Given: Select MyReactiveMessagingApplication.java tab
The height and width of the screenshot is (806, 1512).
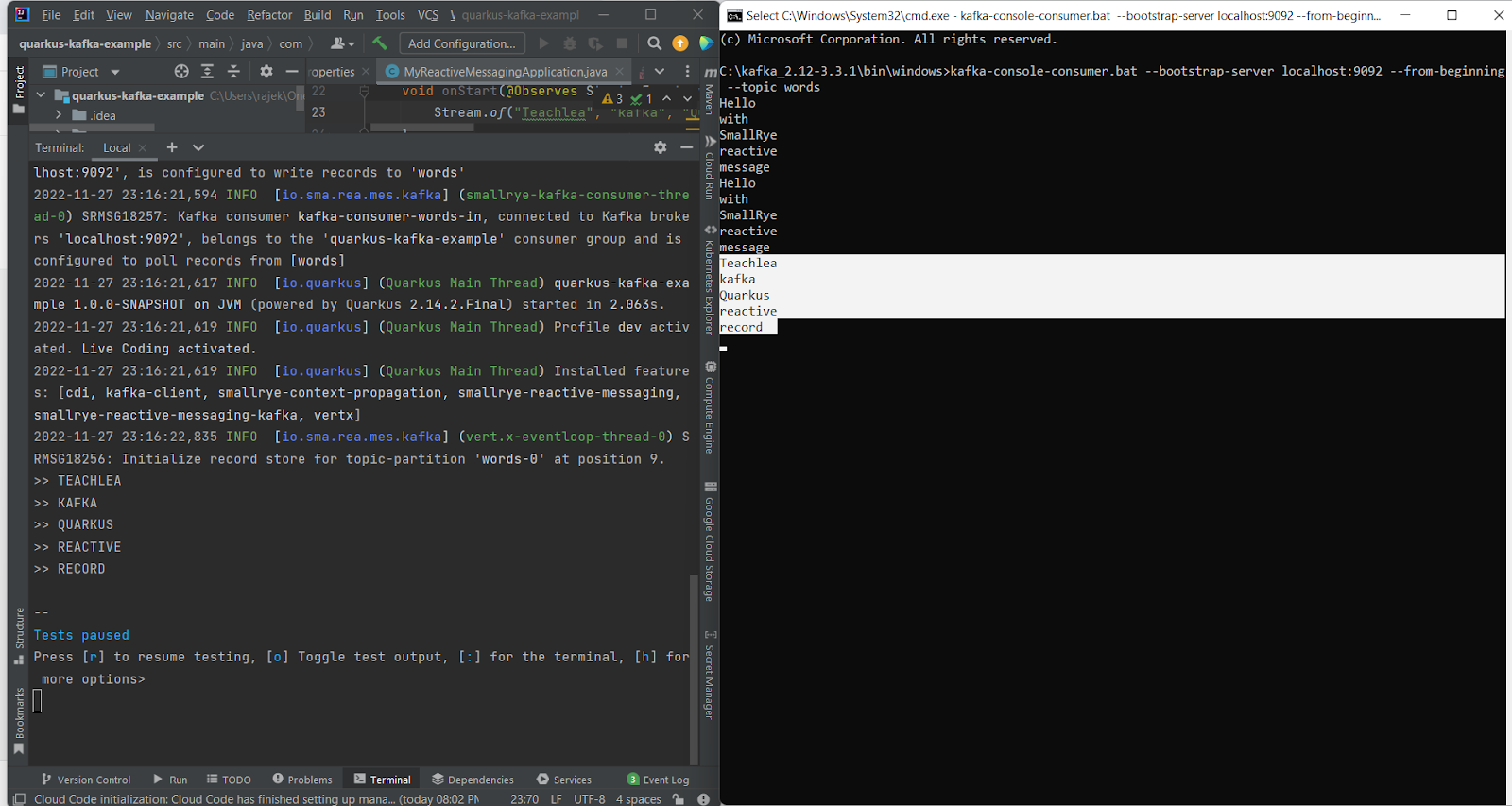Looking at the screenshot, I should point(505,72).
